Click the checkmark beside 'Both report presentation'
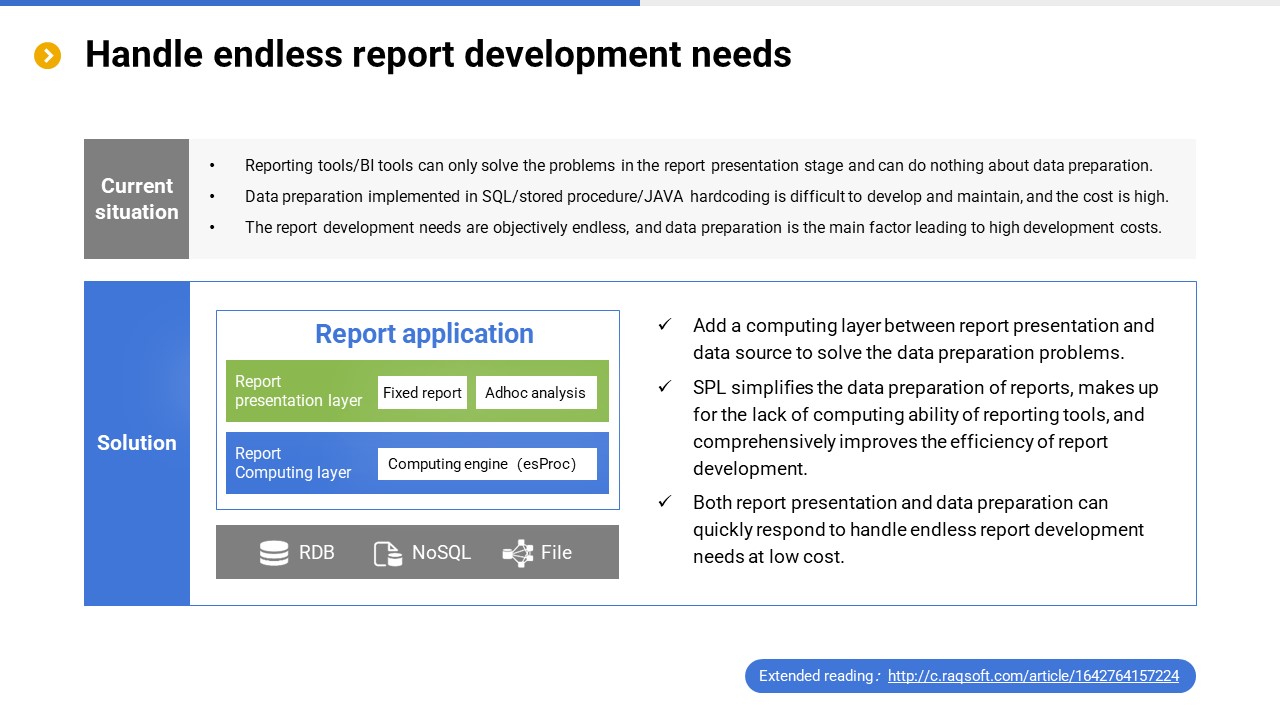This screenshot has height=720, width=1280. 665,502
